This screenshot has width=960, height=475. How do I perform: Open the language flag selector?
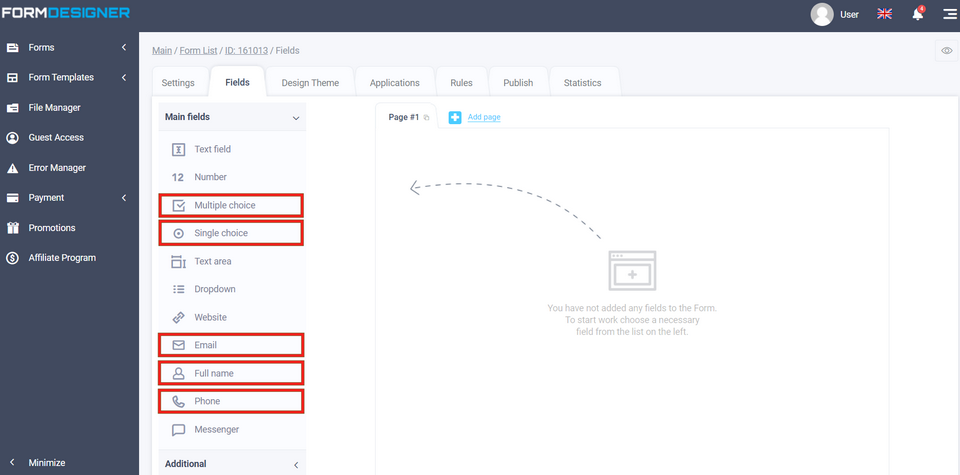(x=884, y=14)
